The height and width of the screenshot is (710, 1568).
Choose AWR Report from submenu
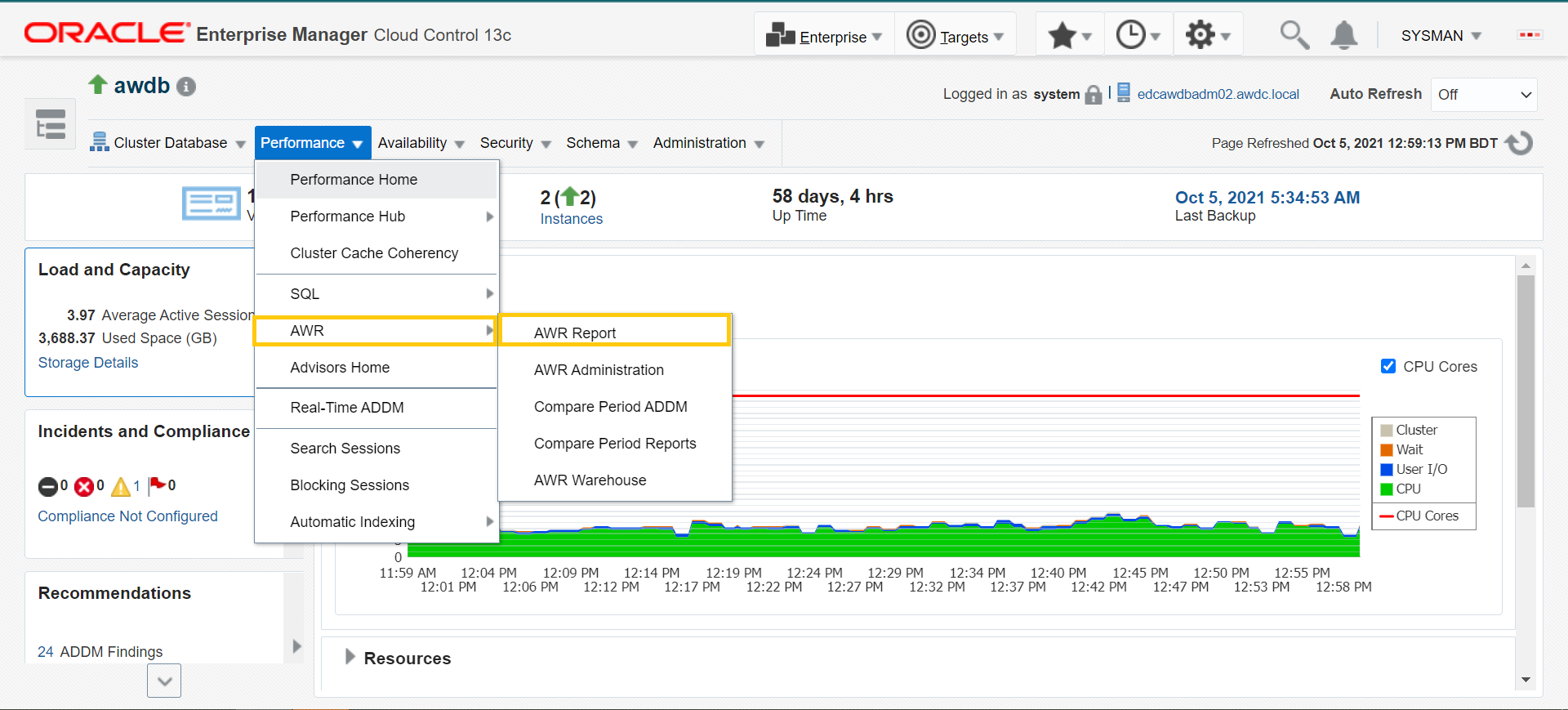614,333
